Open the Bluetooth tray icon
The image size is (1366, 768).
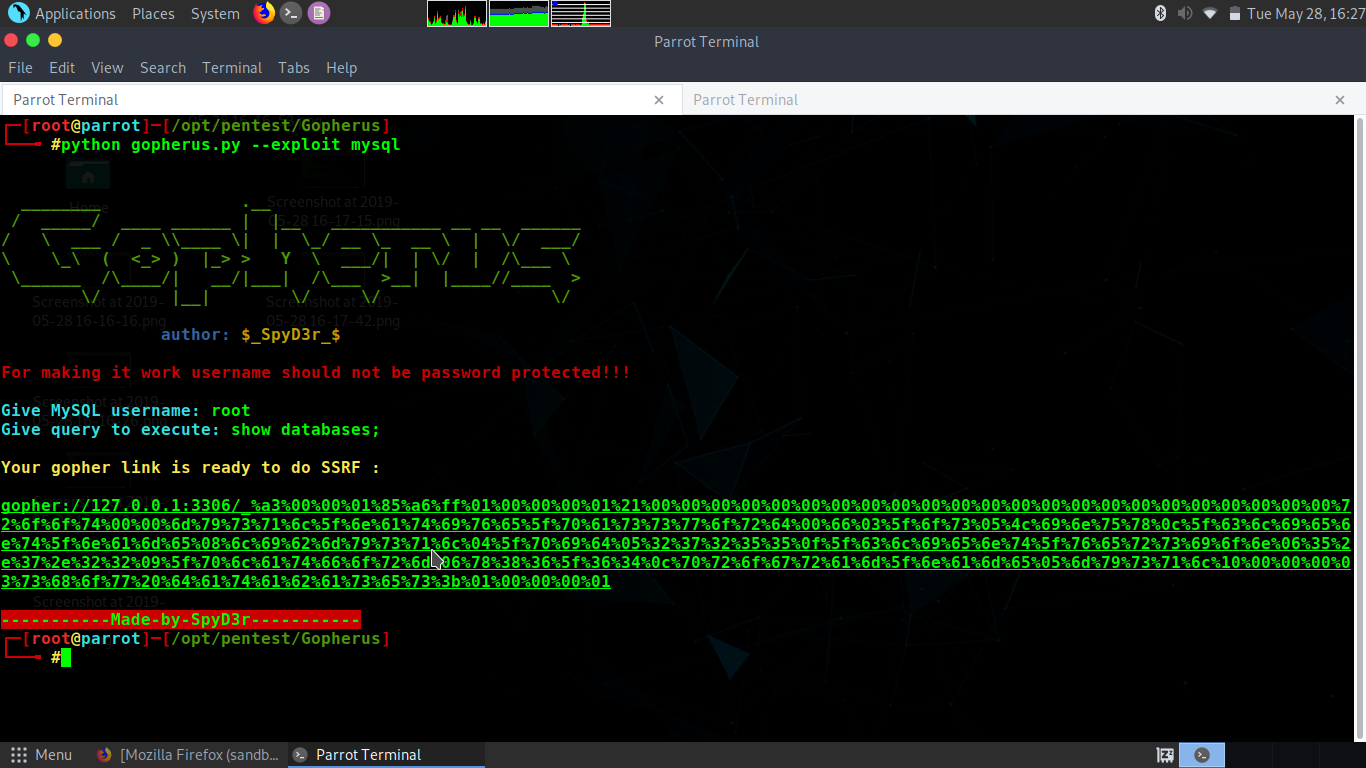1161,13
